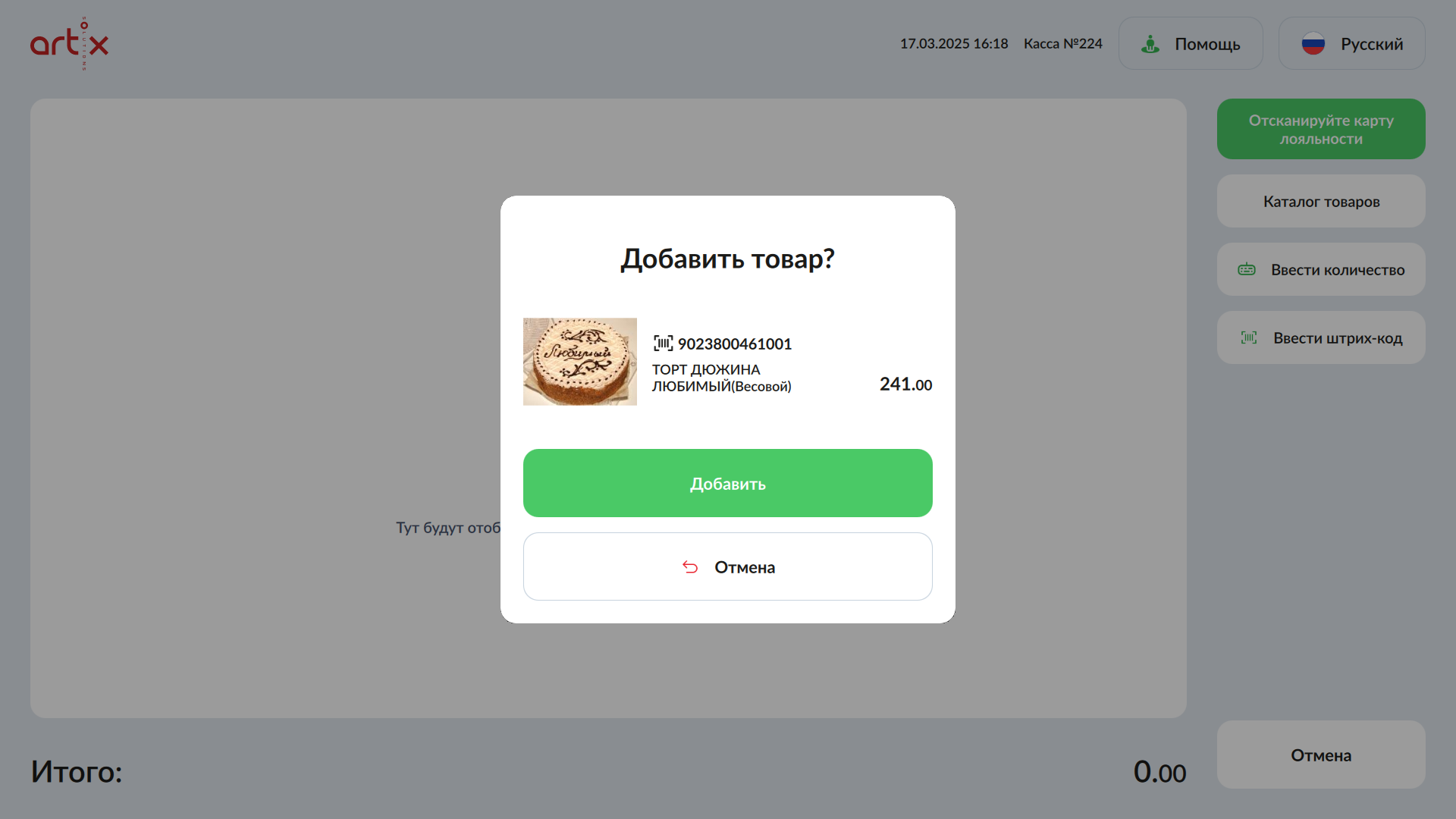This screenshot has width=1456, height=819.
Task: Click the barcode icon beside the product code
Action: [x=663, y=344]
